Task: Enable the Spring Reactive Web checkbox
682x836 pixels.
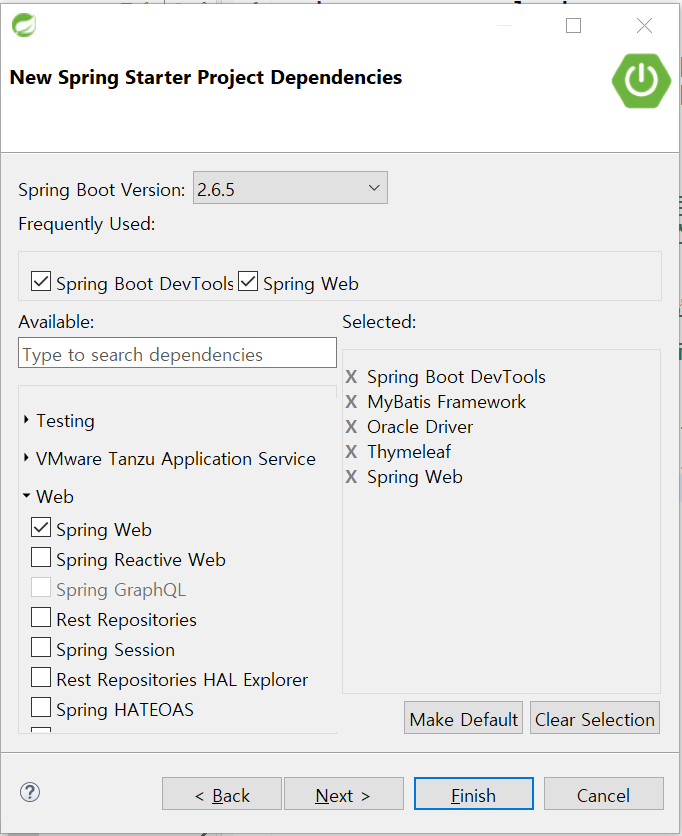Action: tap(41, 557)
